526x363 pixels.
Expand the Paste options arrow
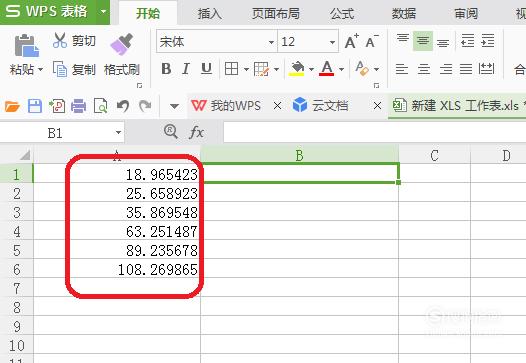coord(40,69)
